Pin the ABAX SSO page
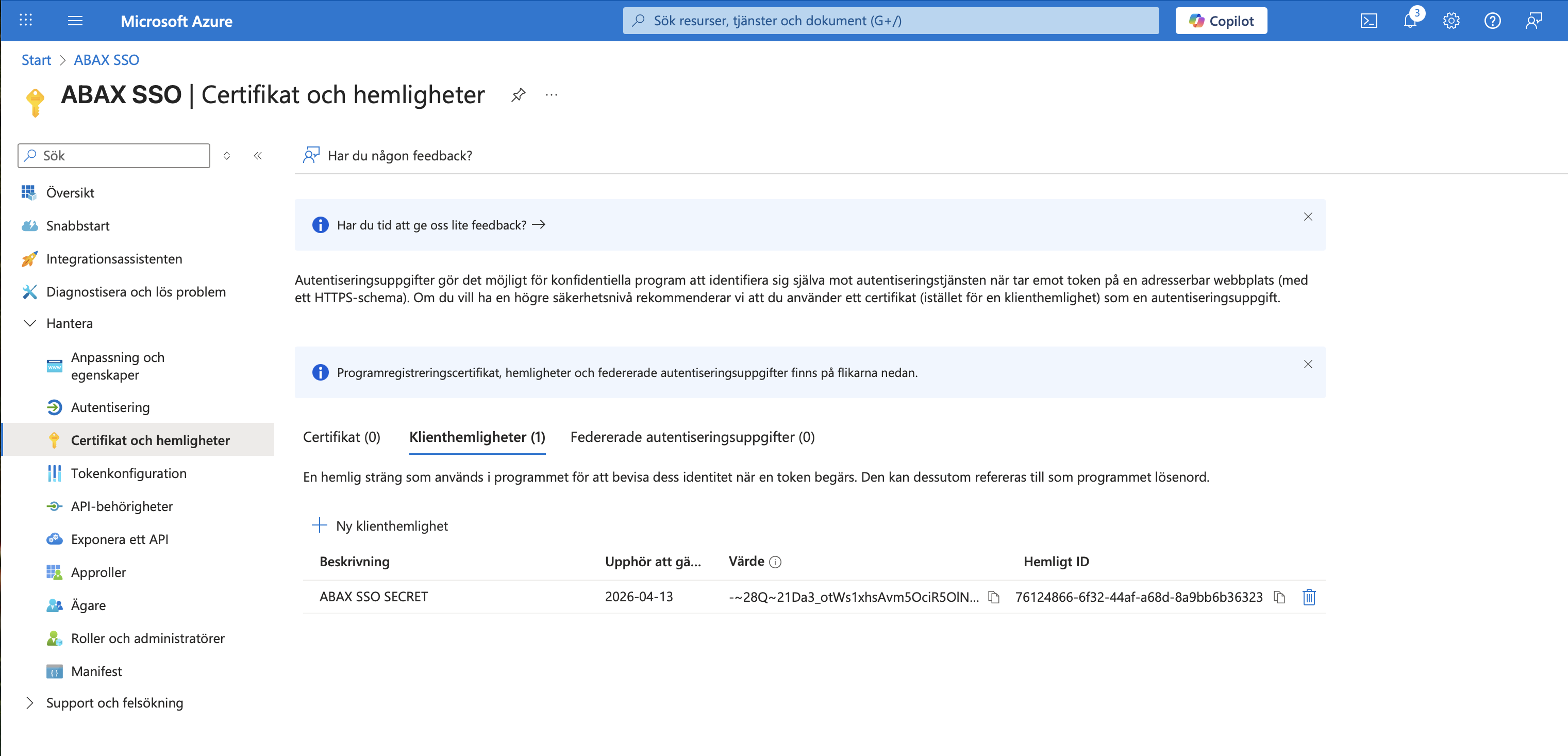The height and width of the screenshot is (756, 1568). pos(518,95)
